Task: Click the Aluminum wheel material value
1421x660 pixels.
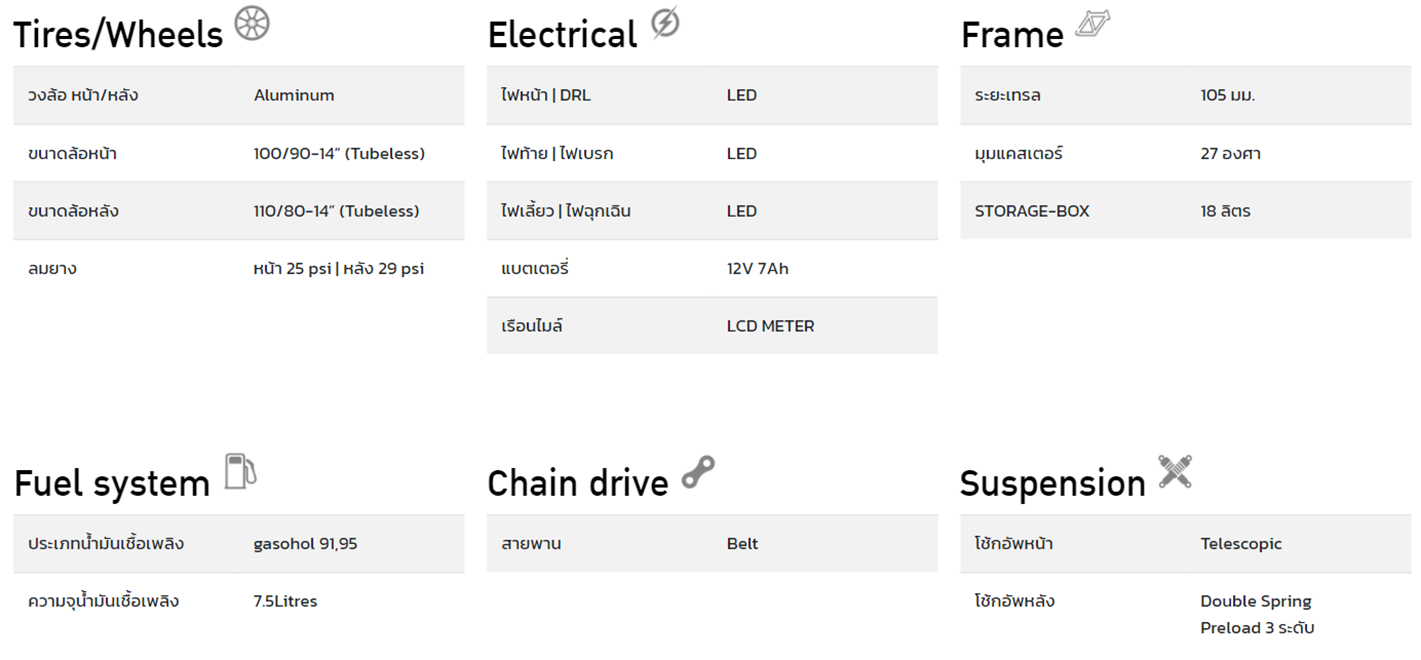Action: pos(294,96)
